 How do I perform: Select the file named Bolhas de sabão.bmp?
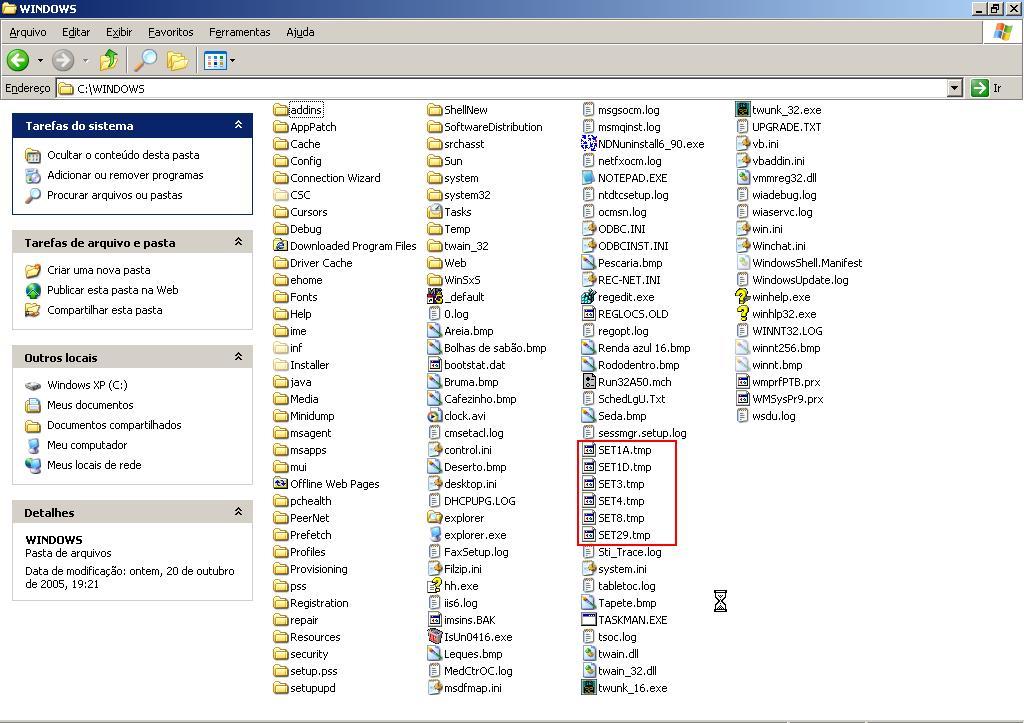[x=495, y=348]
